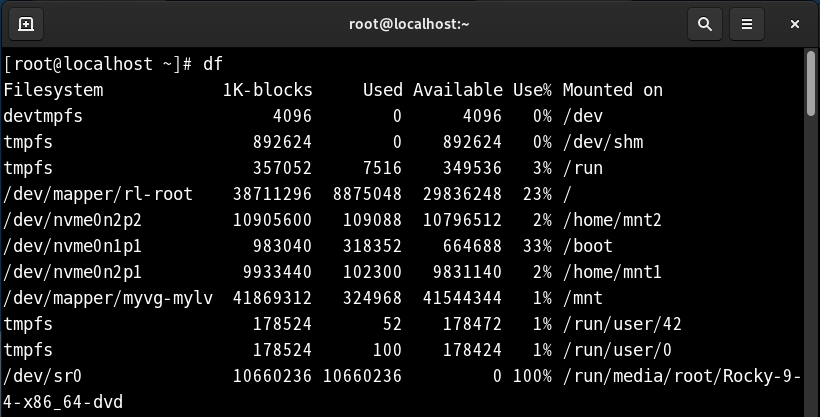Click the 4-x86_64-dvd wrapped line
The image size is (820, 417).
pos(63,402)
